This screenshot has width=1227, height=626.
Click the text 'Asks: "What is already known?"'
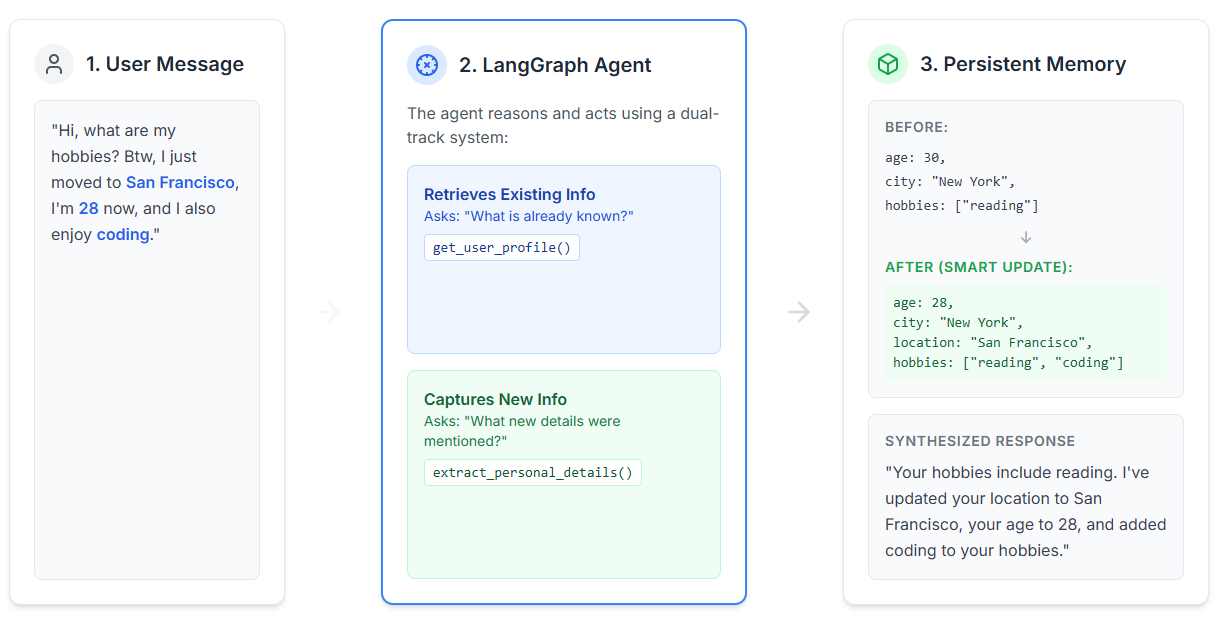(x=529, y=216)
